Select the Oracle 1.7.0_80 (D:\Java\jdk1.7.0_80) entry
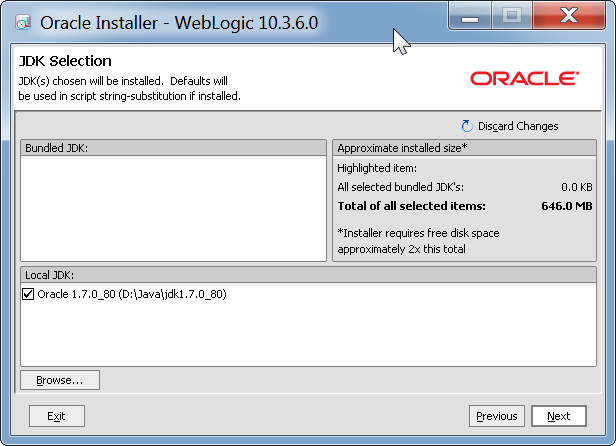616x446 pixels. 132,294
